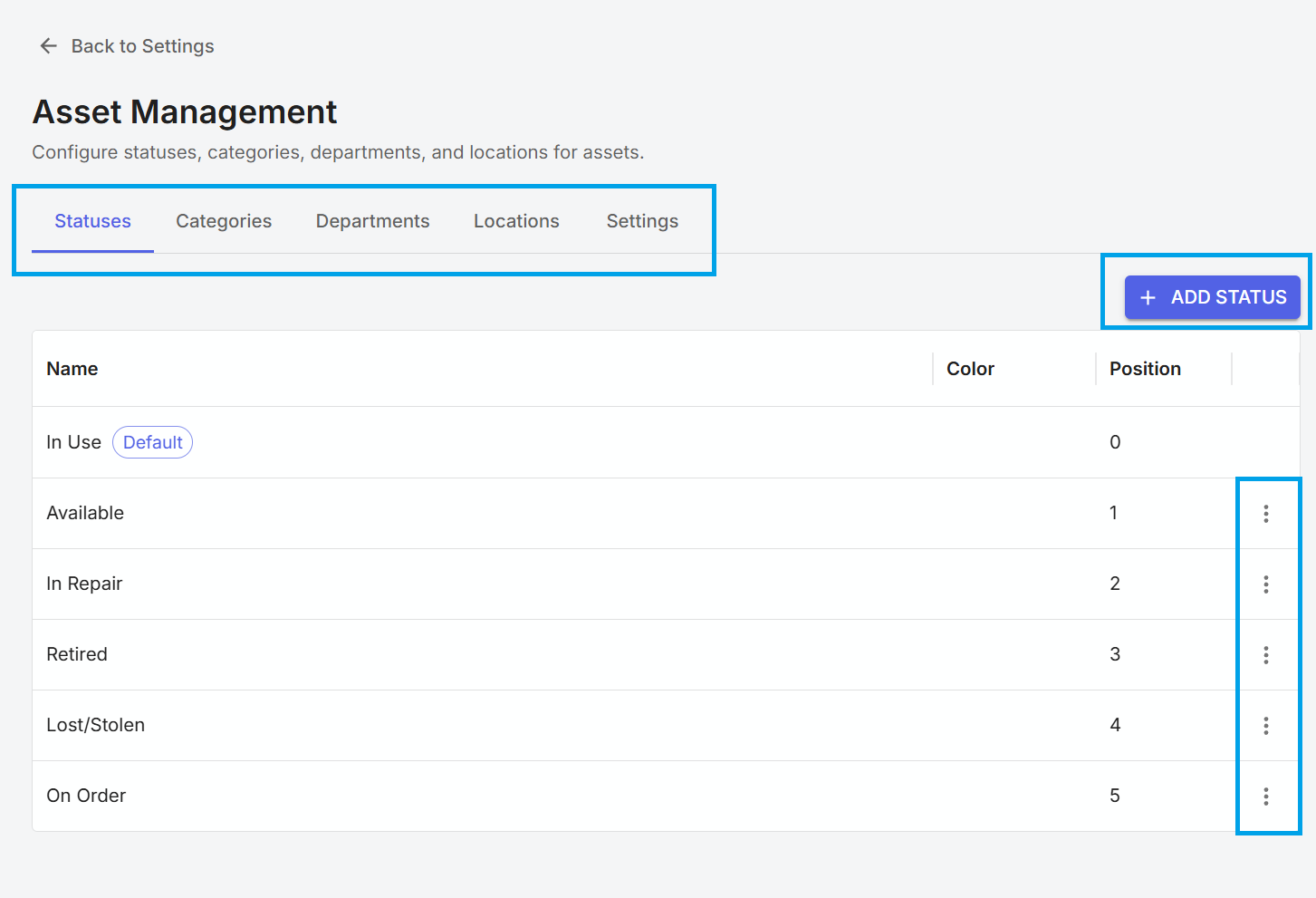The height and width of the screenshot is (898, 1316).
Task: Click the plus icon on Add Status
Action: 1148,297
